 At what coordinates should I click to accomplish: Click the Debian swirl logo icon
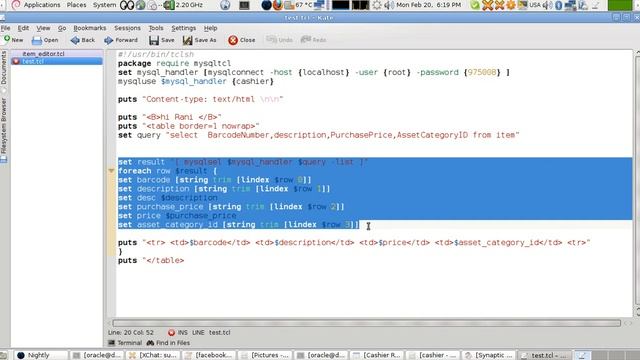point(16,5)
